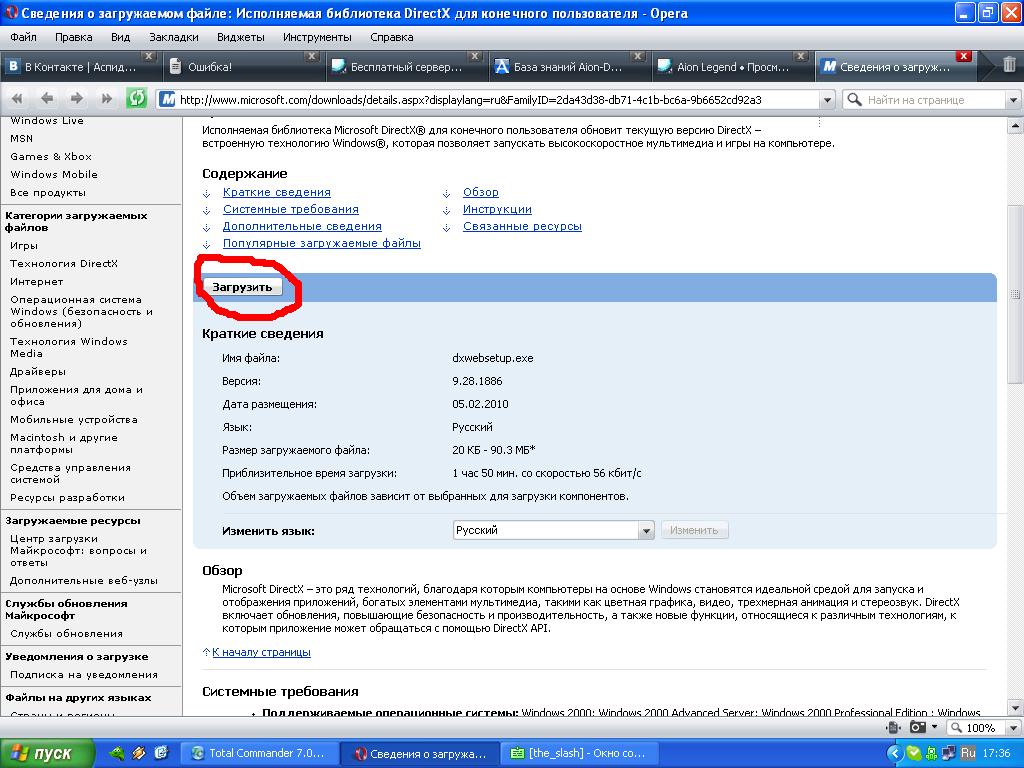Open the Правка menu
This screenshot has height=768, width=1024.
[x=74, y=37]
